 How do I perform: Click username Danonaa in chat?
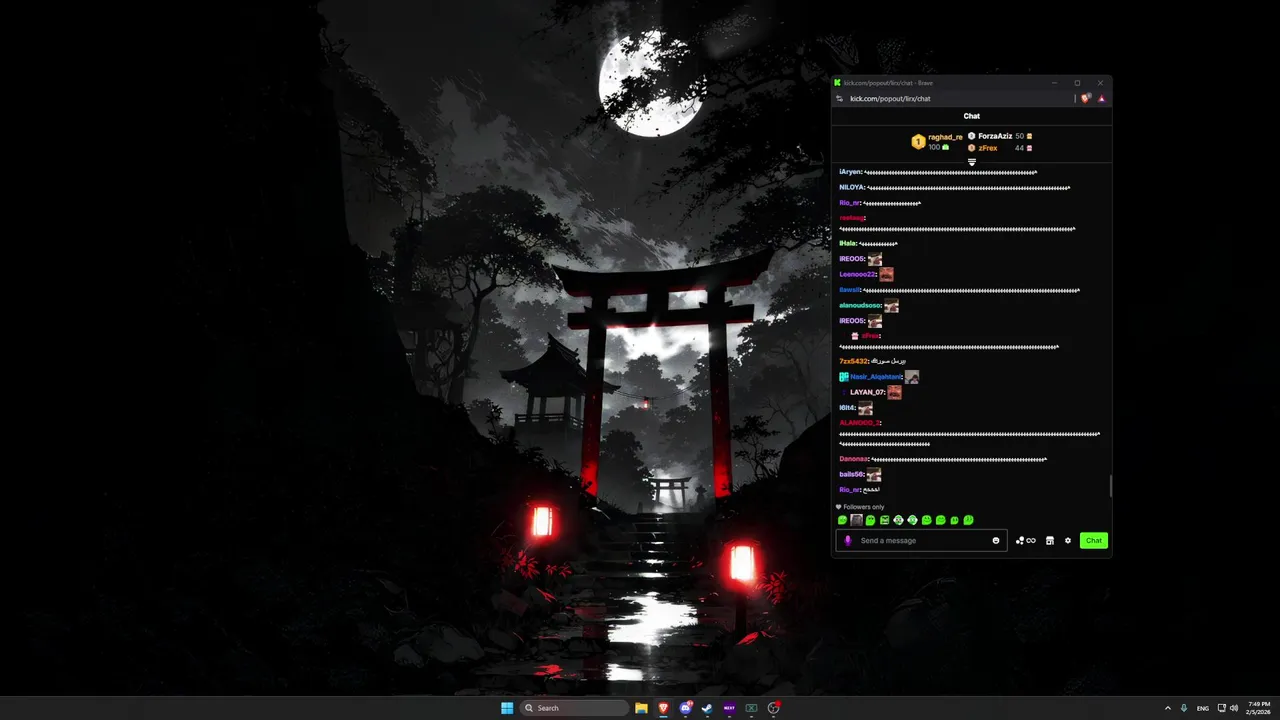[x=854, y=459]
